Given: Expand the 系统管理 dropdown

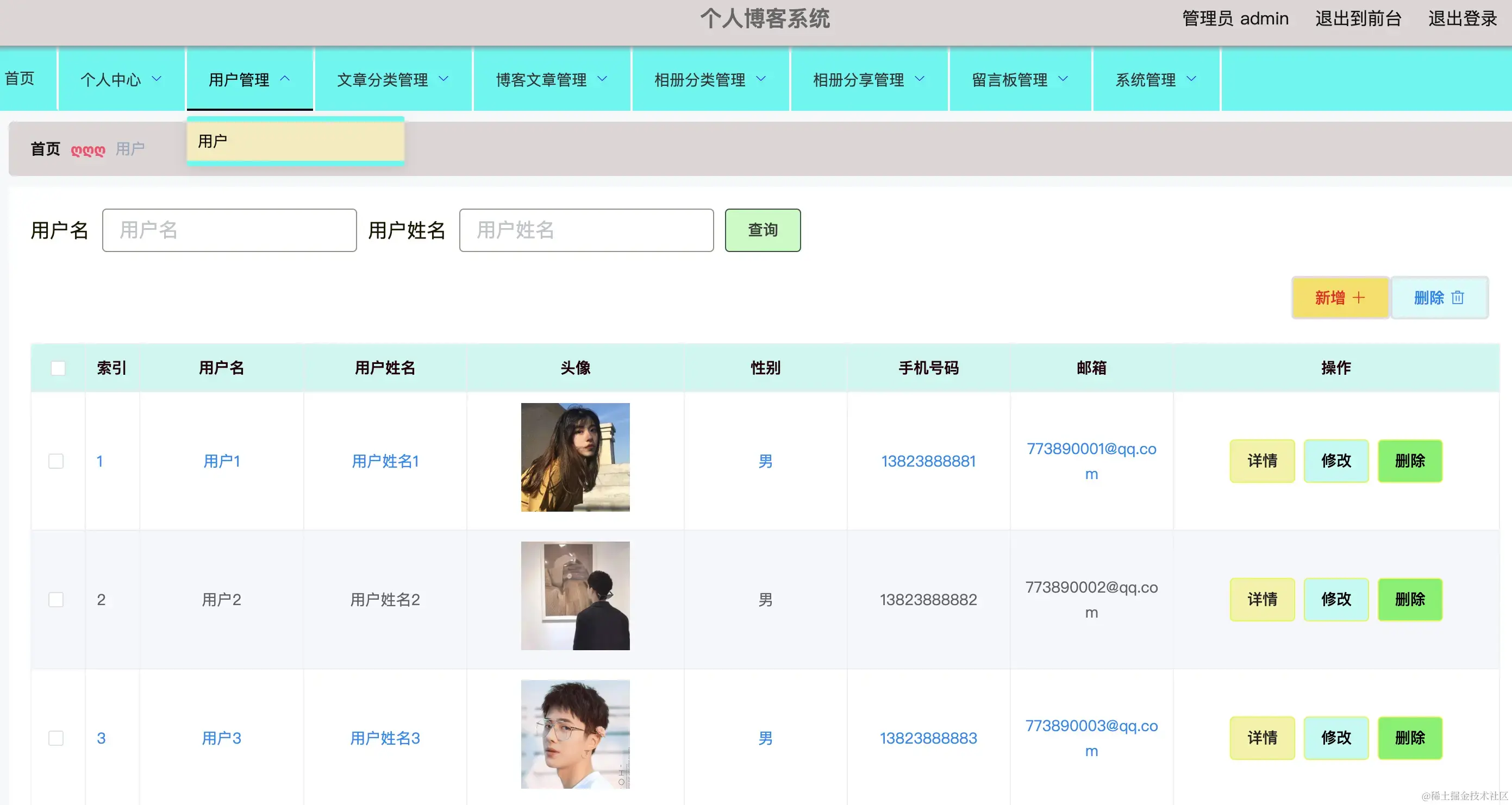Looking at the screenshot, I should pyautogui.click(x=1191, y=78).
